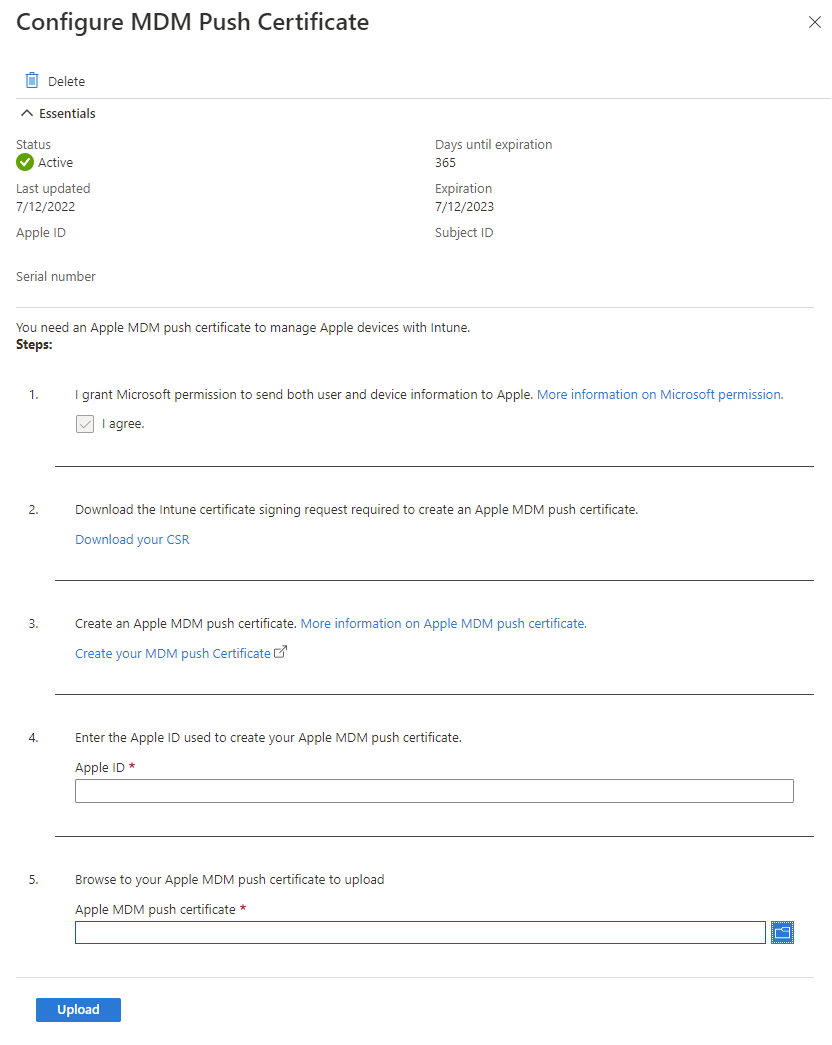Click the collapse chevron next to Essentials

click(x=26, y=113)
